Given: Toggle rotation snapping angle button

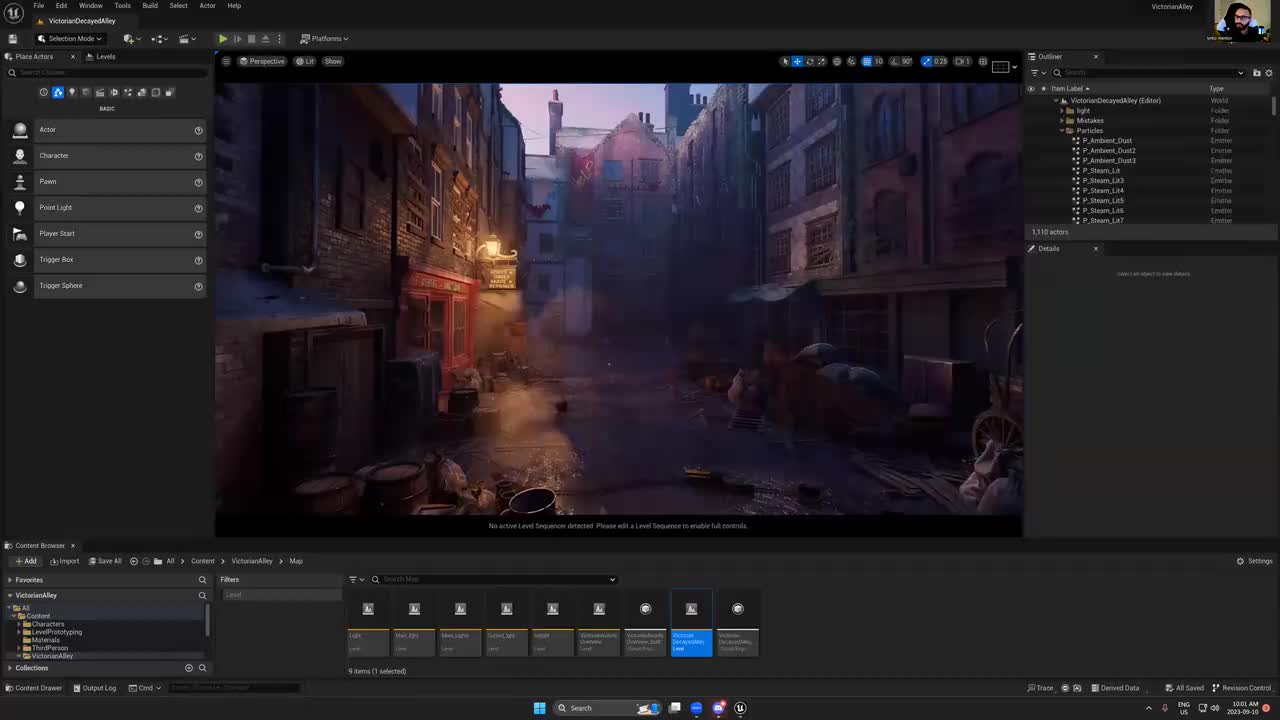Looking at the screenshot, I should (x=894, y=61).
